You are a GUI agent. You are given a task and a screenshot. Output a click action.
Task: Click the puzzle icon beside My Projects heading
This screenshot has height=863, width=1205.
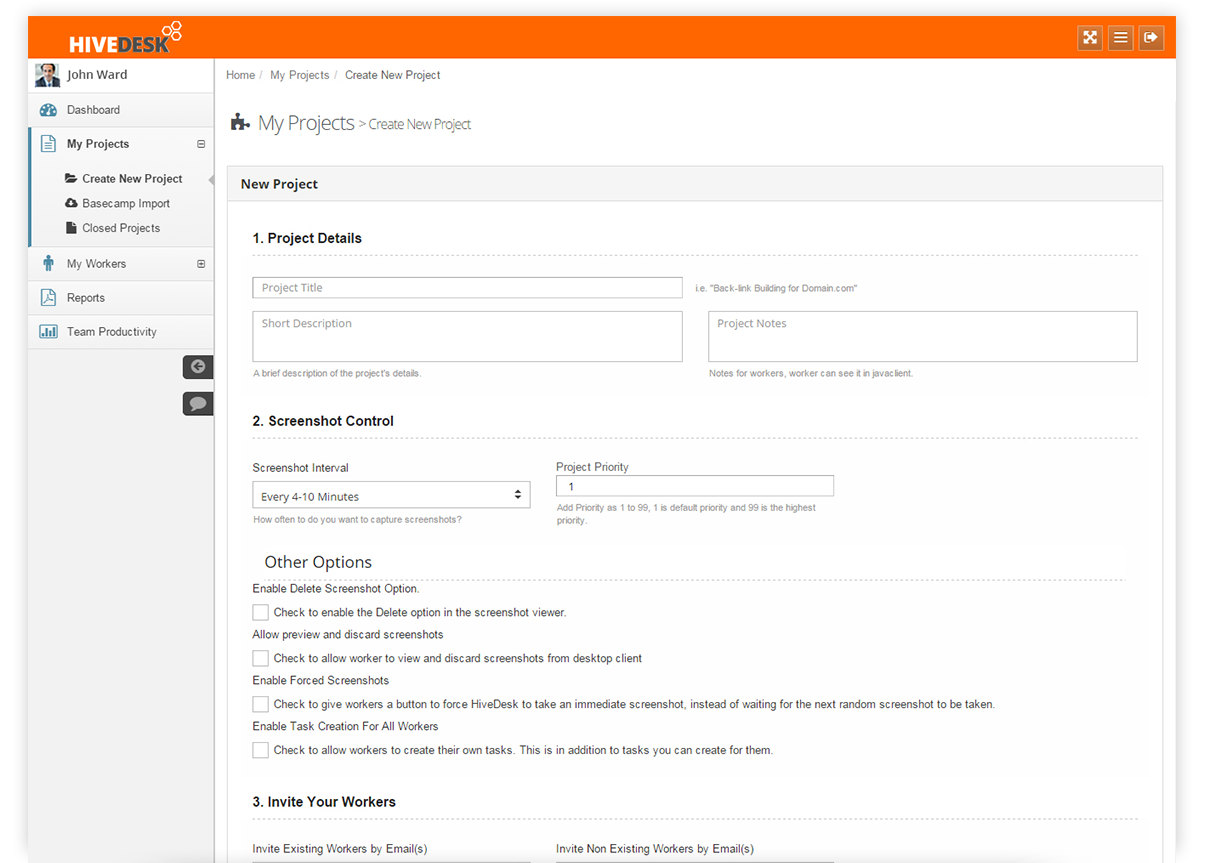[240, 123]
